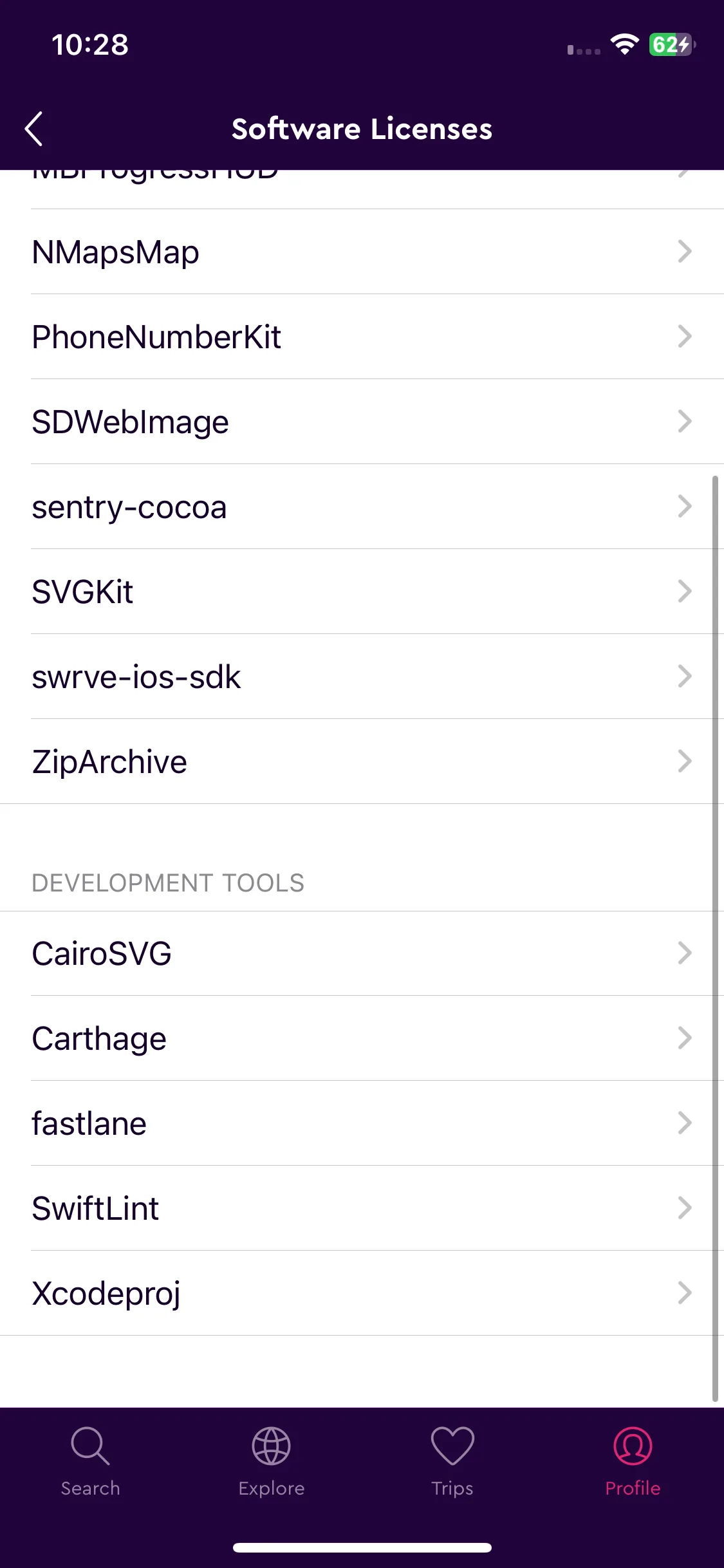Open the fastlane license entry
This screenshot has height=1568, width=724.
click(362, 1123)
